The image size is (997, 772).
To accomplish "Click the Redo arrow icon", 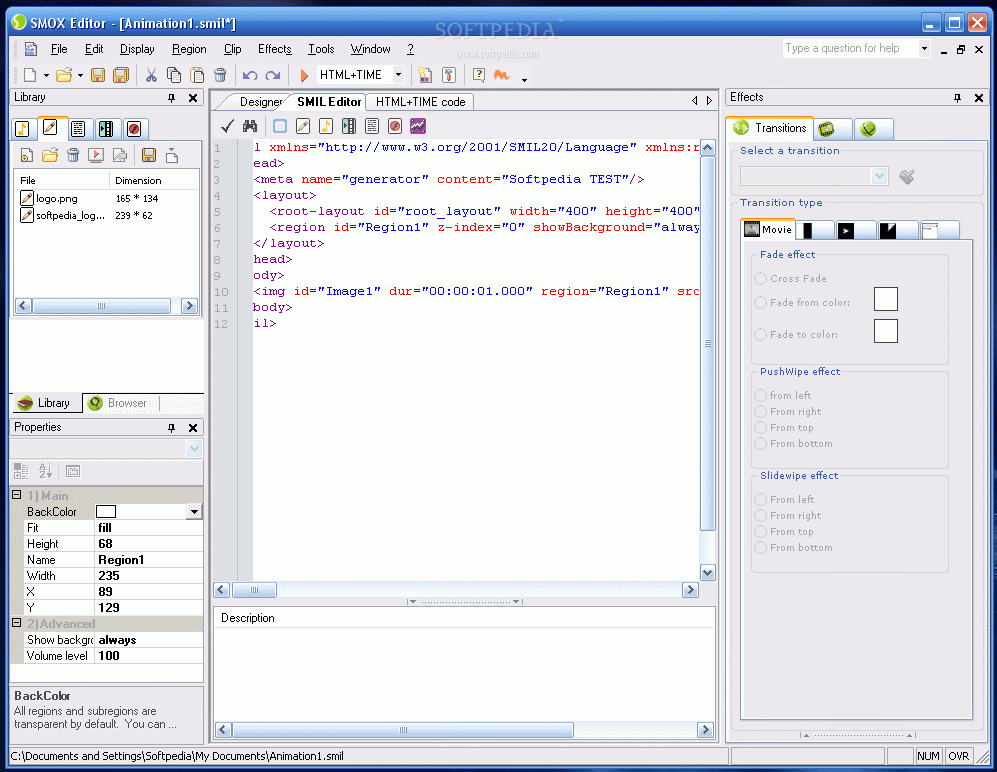I will pyautogui.click(x=273, y=75).
